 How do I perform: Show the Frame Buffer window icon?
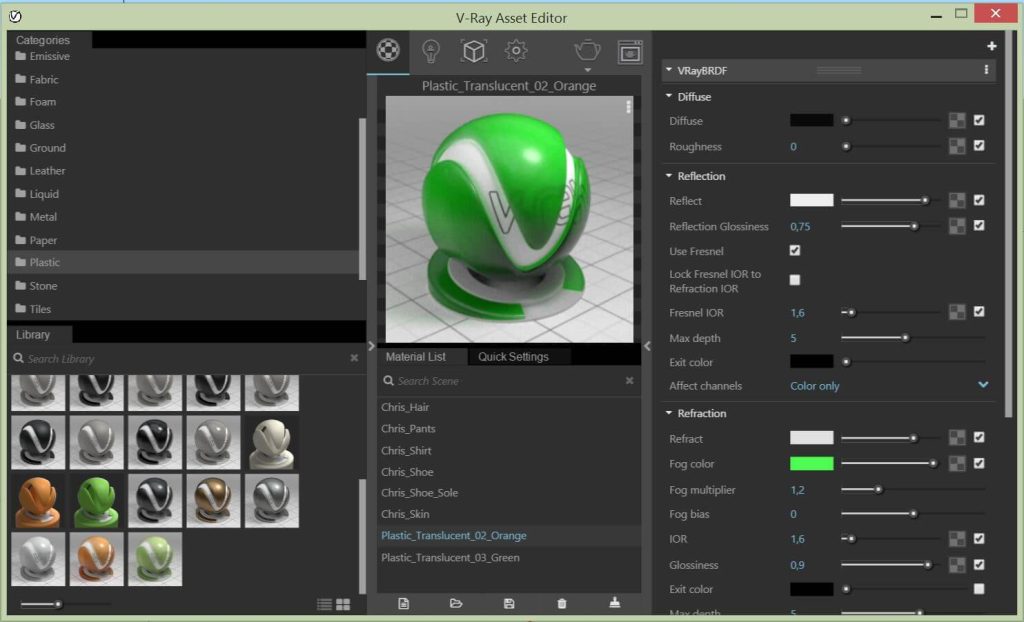point(630,52)
